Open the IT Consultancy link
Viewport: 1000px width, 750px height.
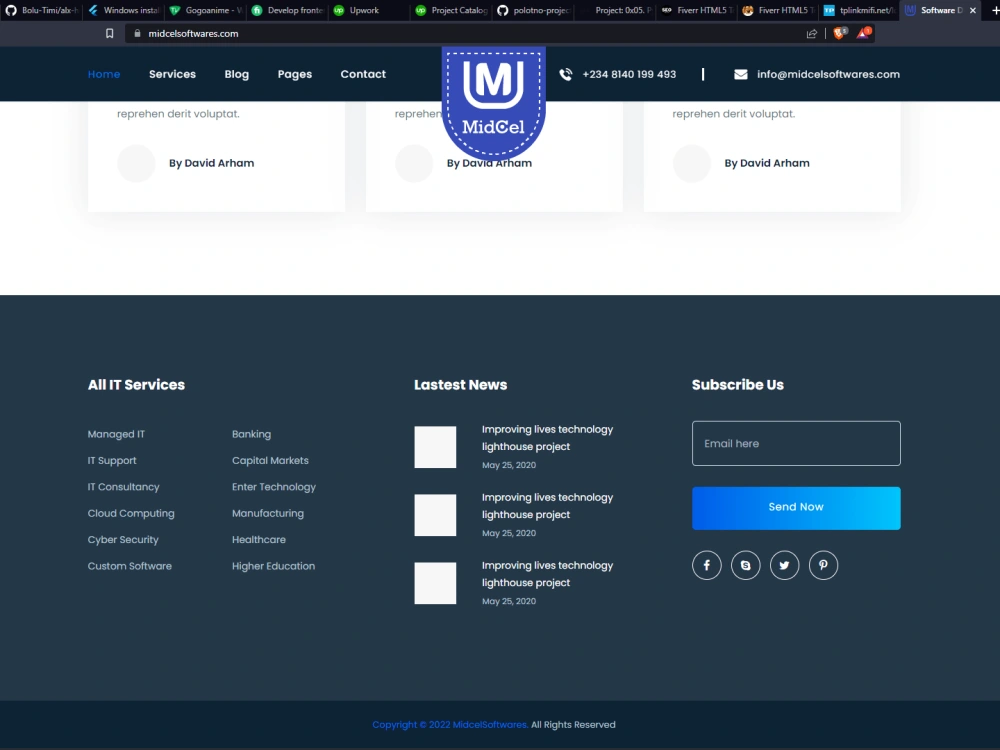click(x=124, y=487)
